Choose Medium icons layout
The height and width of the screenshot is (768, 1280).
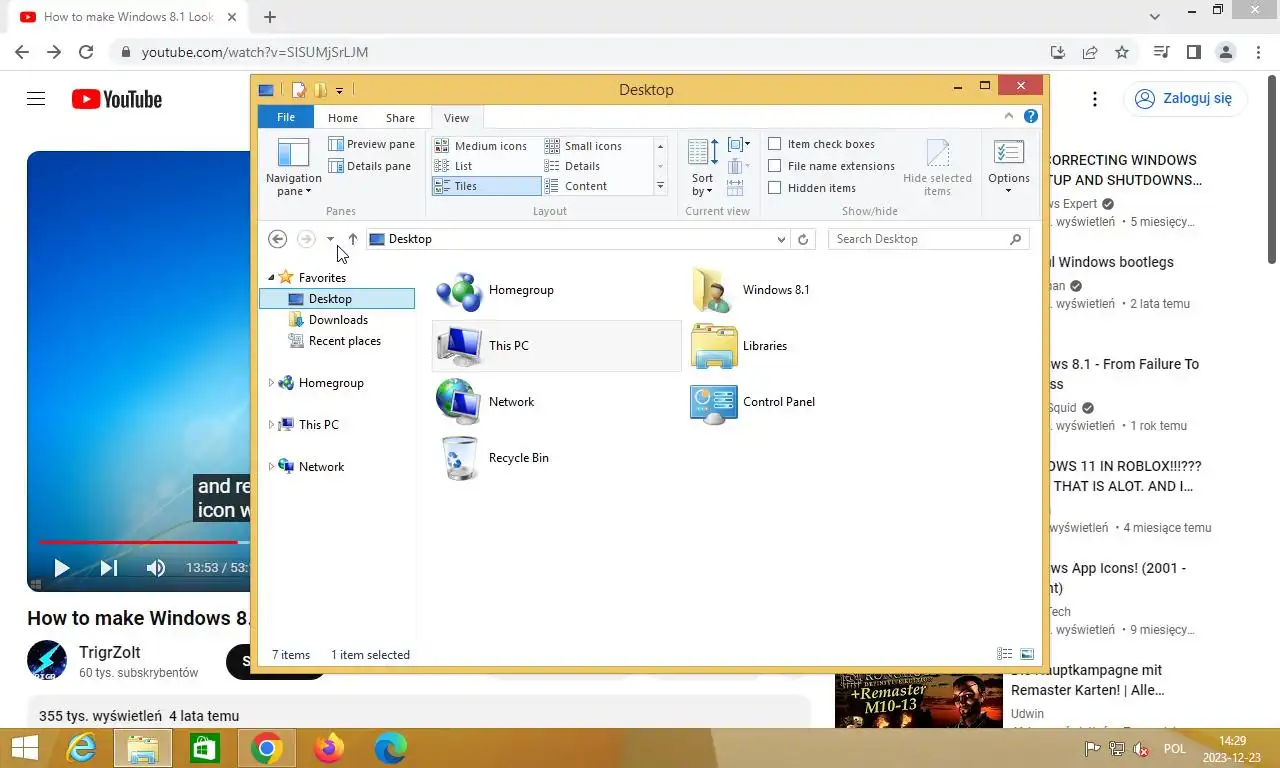click(481, 146)
